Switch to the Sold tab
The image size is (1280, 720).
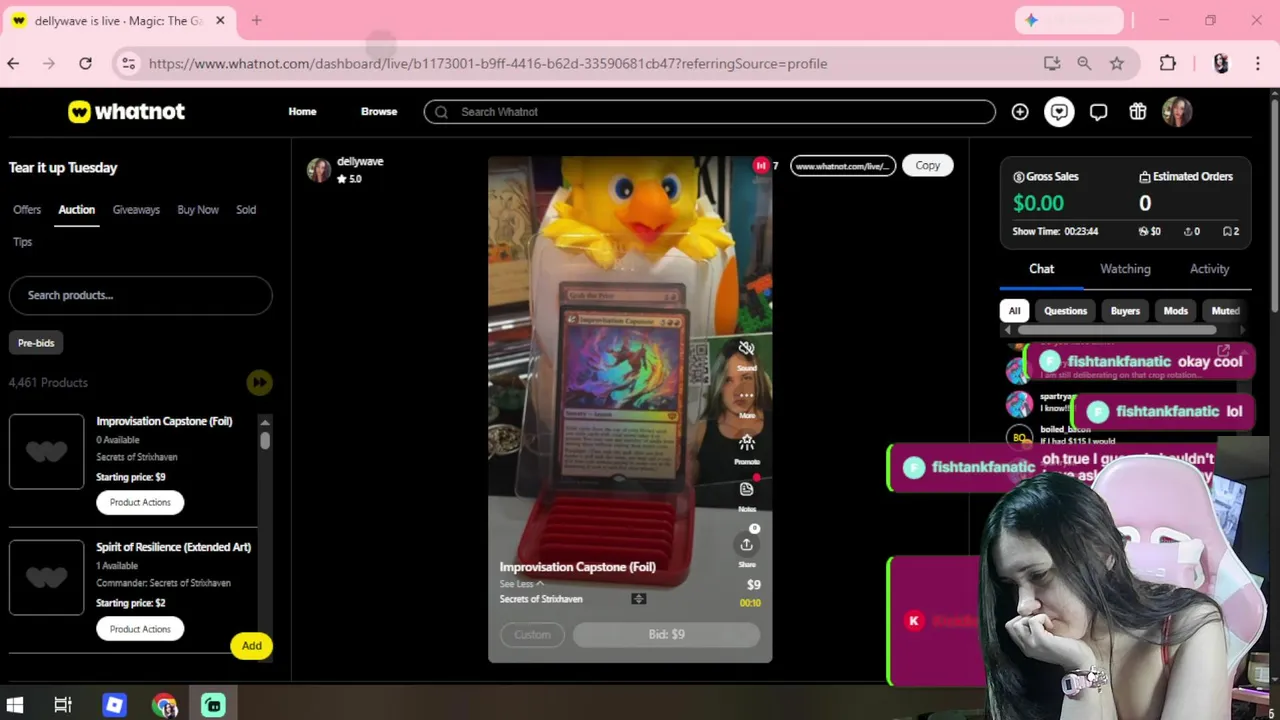pyautogui.click(x=246, y=210)
